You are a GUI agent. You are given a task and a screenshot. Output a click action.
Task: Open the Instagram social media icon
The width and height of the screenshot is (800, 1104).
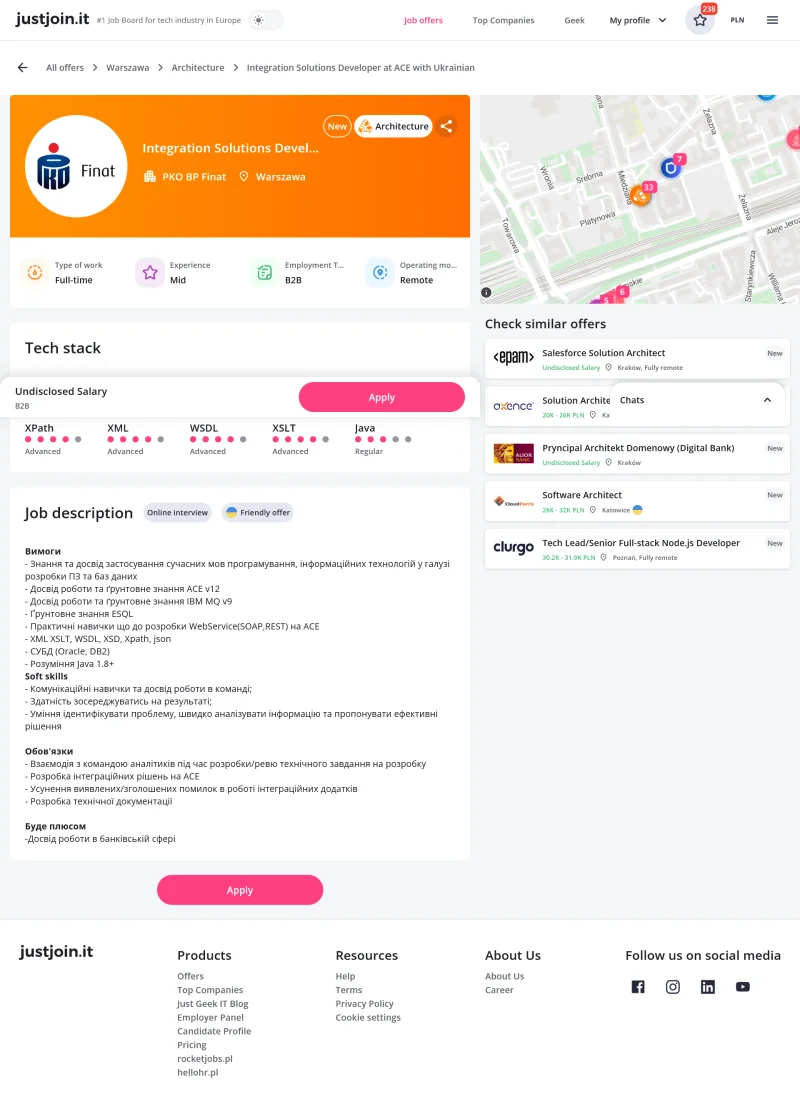click(673, 986)
